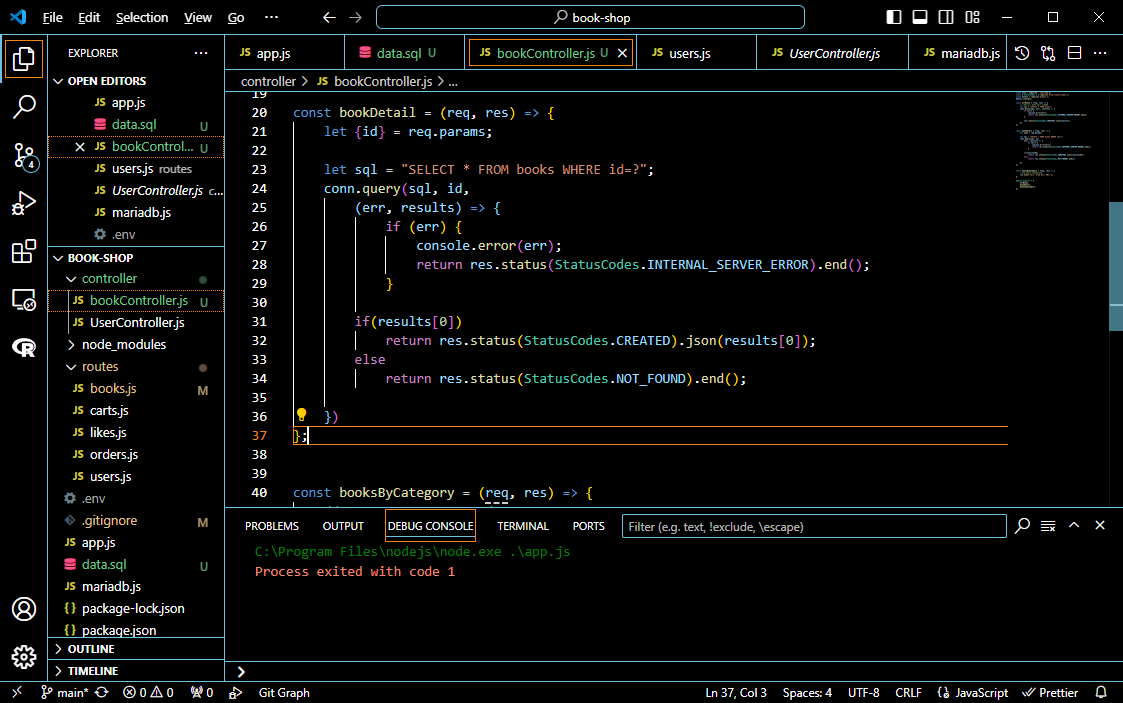The width and height of the screenshot is (1123, 703).
Task: Switch to the data.sql editor tab
Action: click(x=405, y=53)
